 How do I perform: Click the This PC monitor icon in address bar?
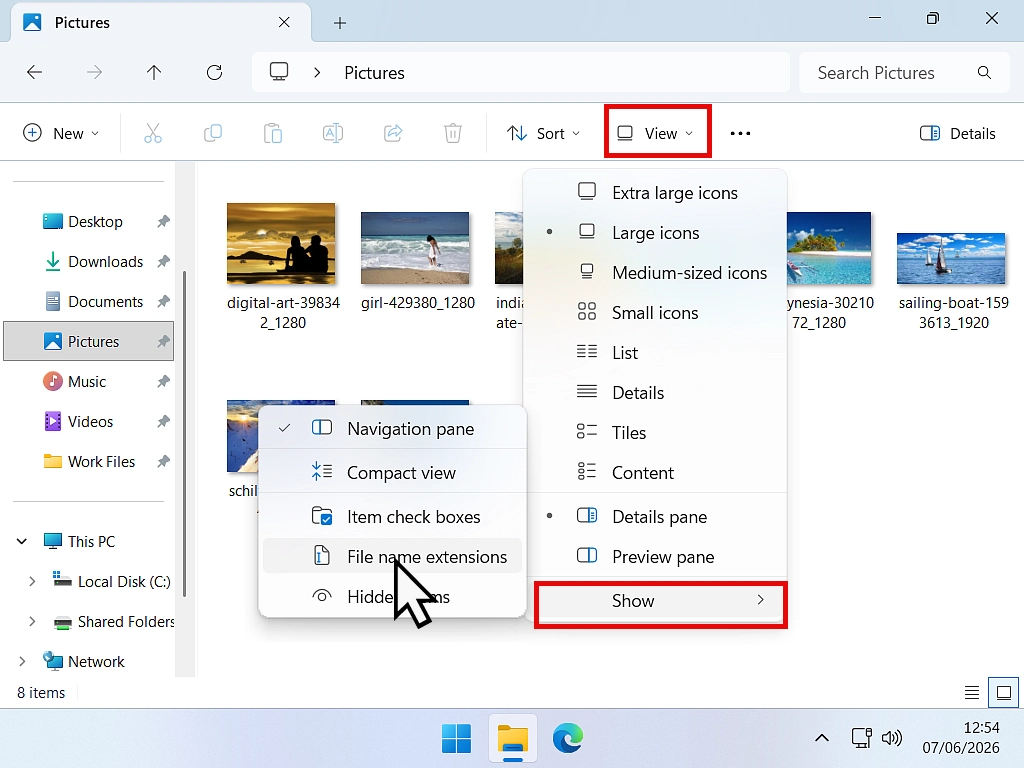pyautogui.click(x=279, y=72)
